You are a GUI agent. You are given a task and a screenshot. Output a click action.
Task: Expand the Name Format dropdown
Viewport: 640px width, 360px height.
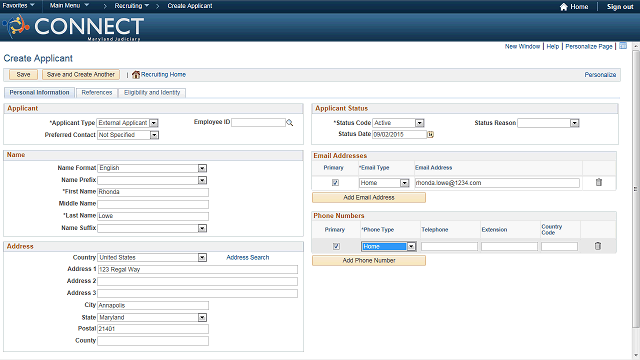click(x=202, y=168)
